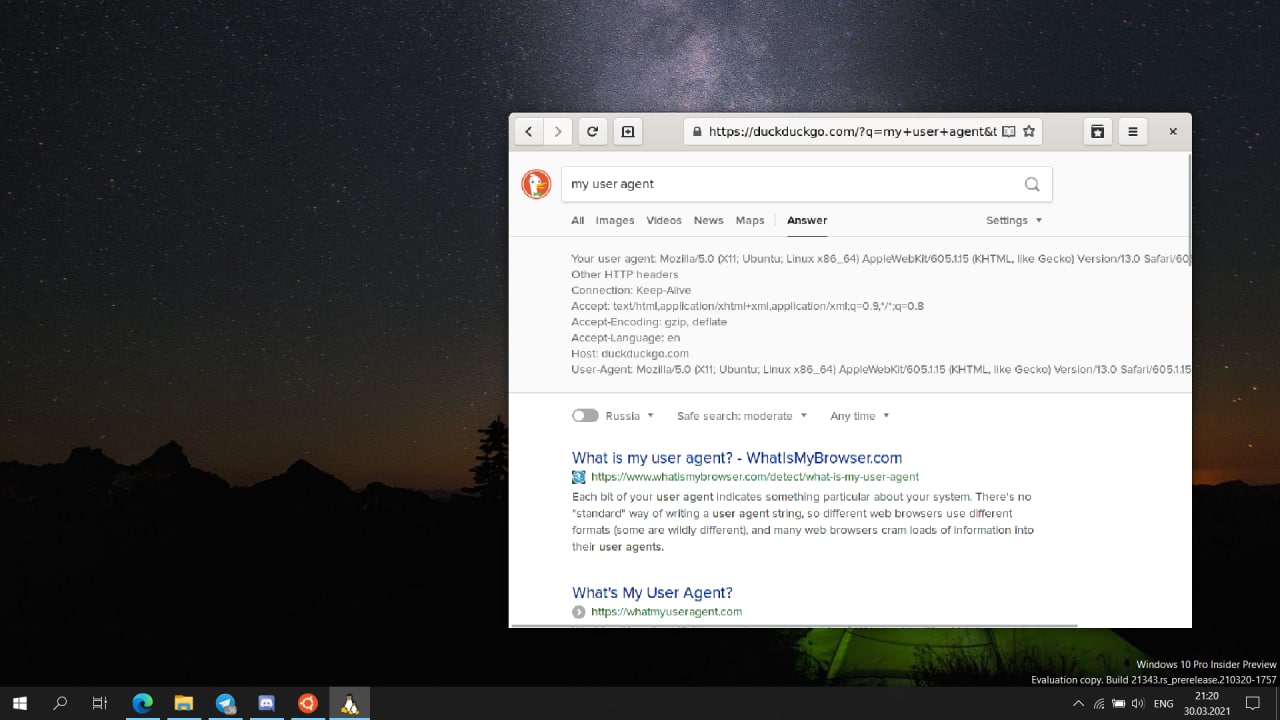Open Safe search: moderate dropdown
This screenshot has width=1280, height=720.
tap(741, 416)
